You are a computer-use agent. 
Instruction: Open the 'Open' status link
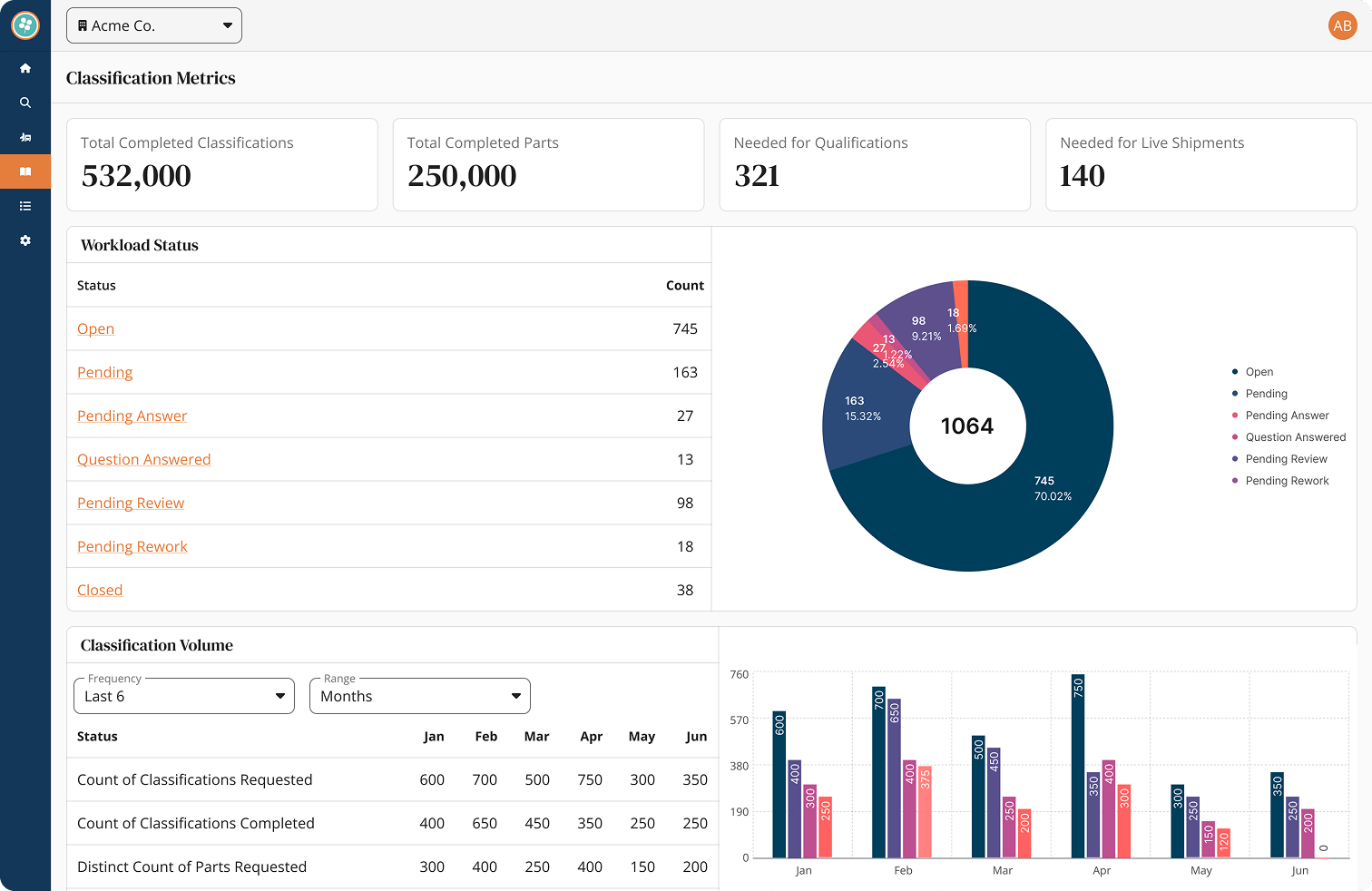[95, 328]
